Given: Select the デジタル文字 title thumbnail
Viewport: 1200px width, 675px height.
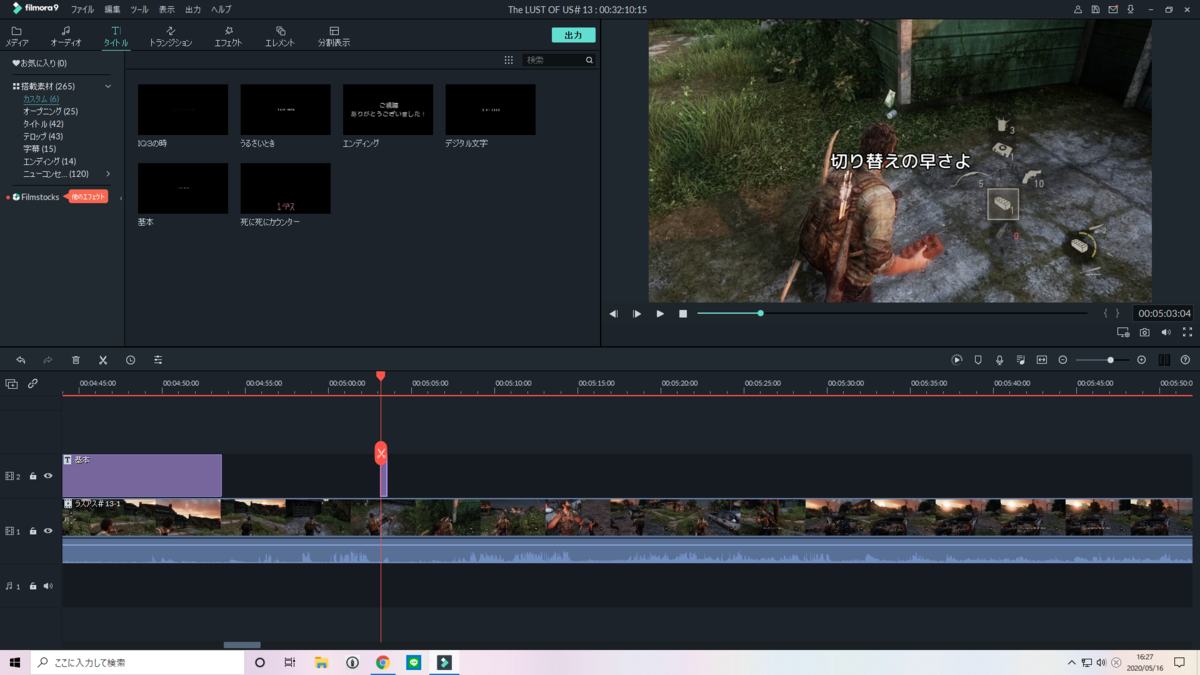Looking at the screenshot, I should (490, 110).
